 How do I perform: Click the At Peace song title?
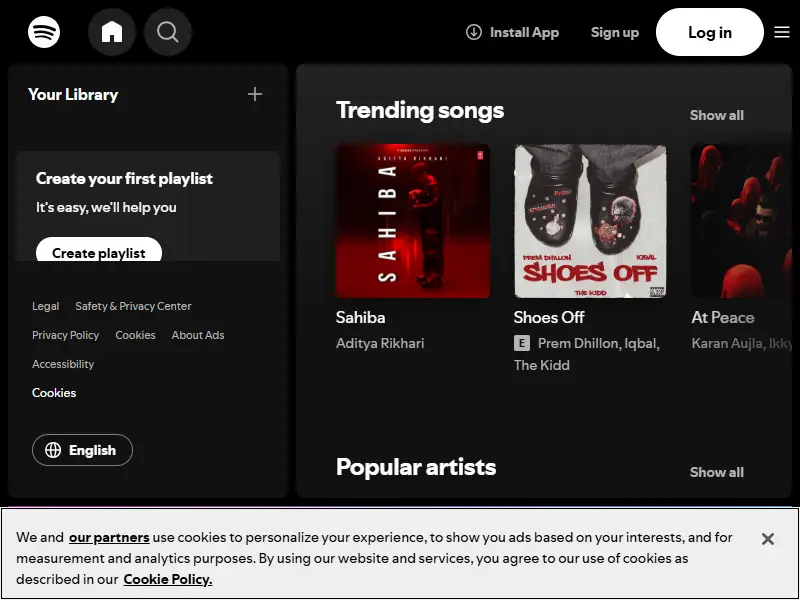pos(722,318)
